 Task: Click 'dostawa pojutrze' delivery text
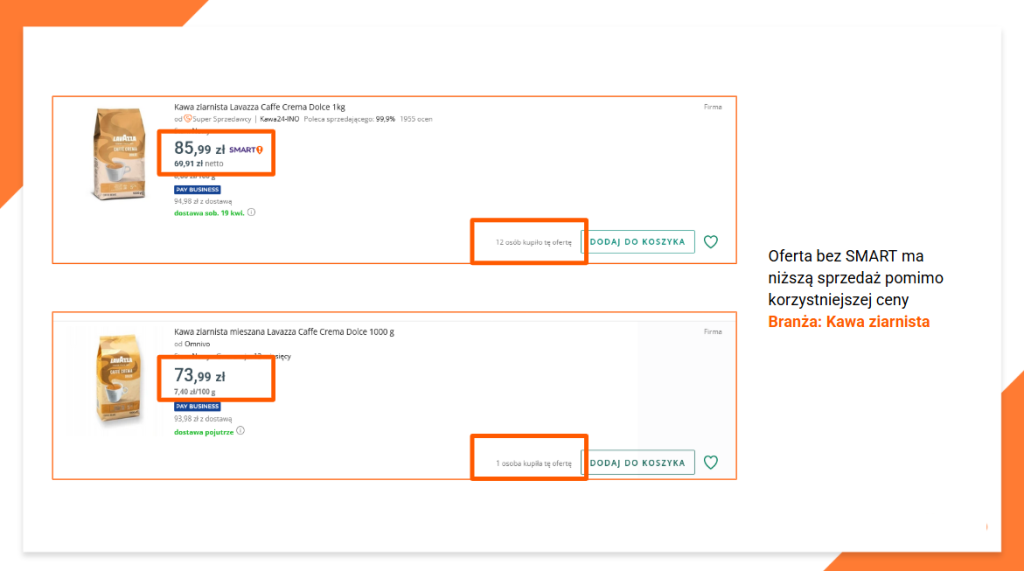click(x=204, y=432)
